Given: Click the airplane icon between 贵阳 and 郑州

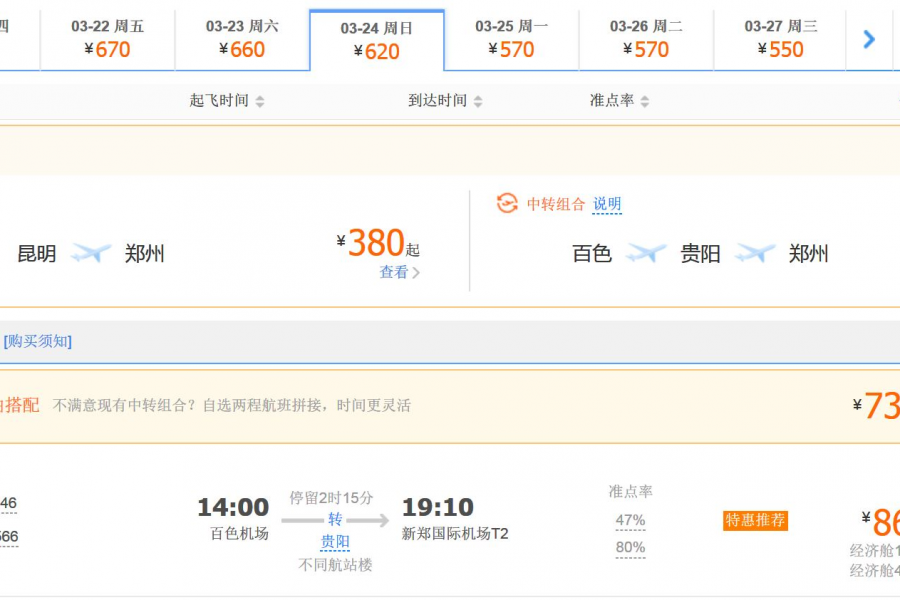Looking at the screenshot, I should click(755, 253).
